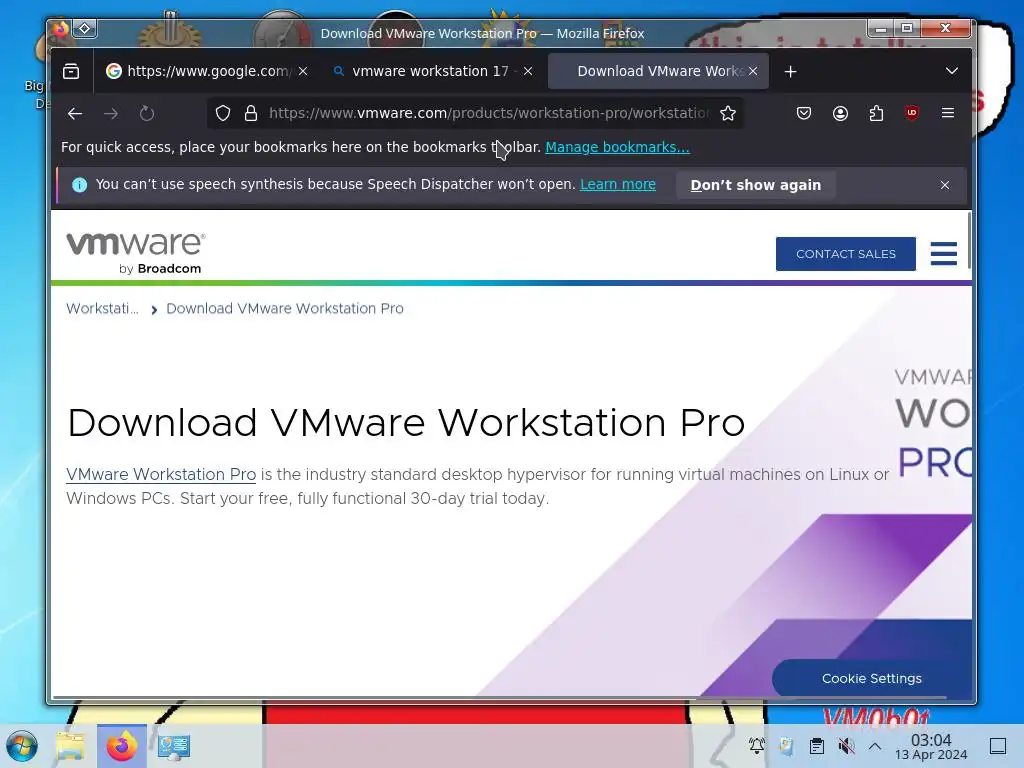This screenshot has width=1024, height=768.
Task: Click Don't show again button
Action: (x=756, y=185)
